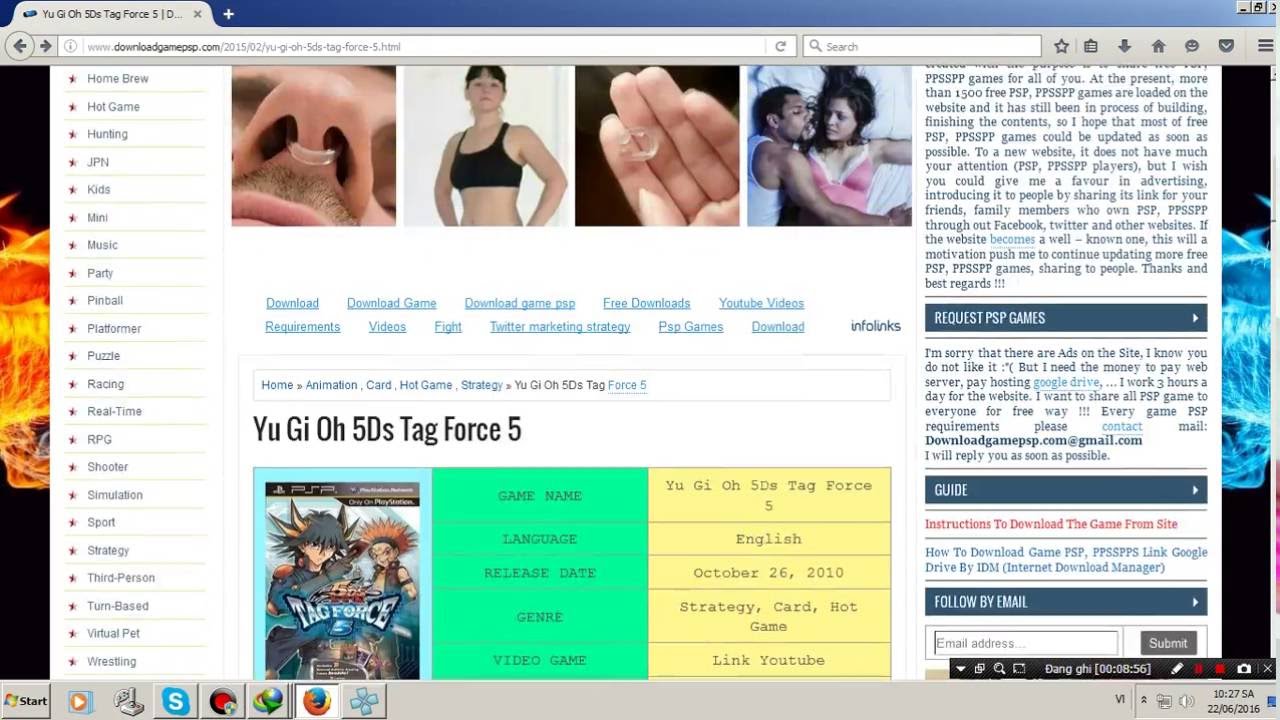Open the Downloads arrow icon
This screenshot has height=720, width=1280.
click(x=1124, y=46)
